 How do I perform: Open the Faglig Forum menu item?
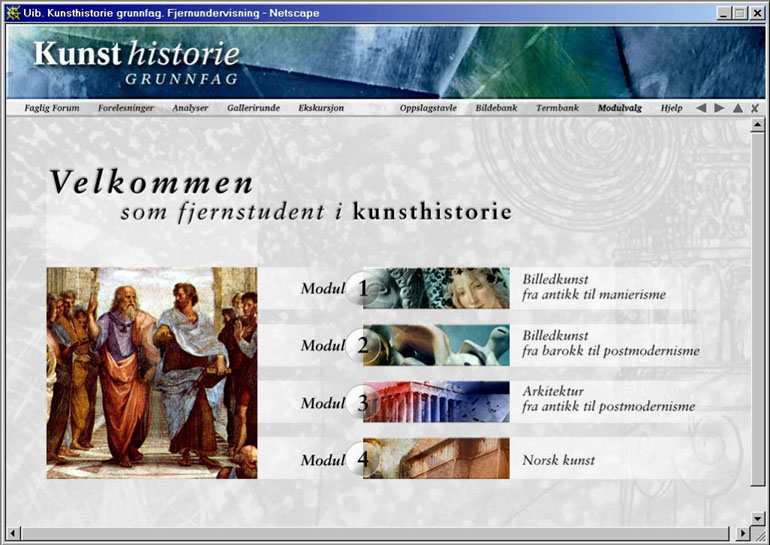pyautogui.click(x=50, y=108)
